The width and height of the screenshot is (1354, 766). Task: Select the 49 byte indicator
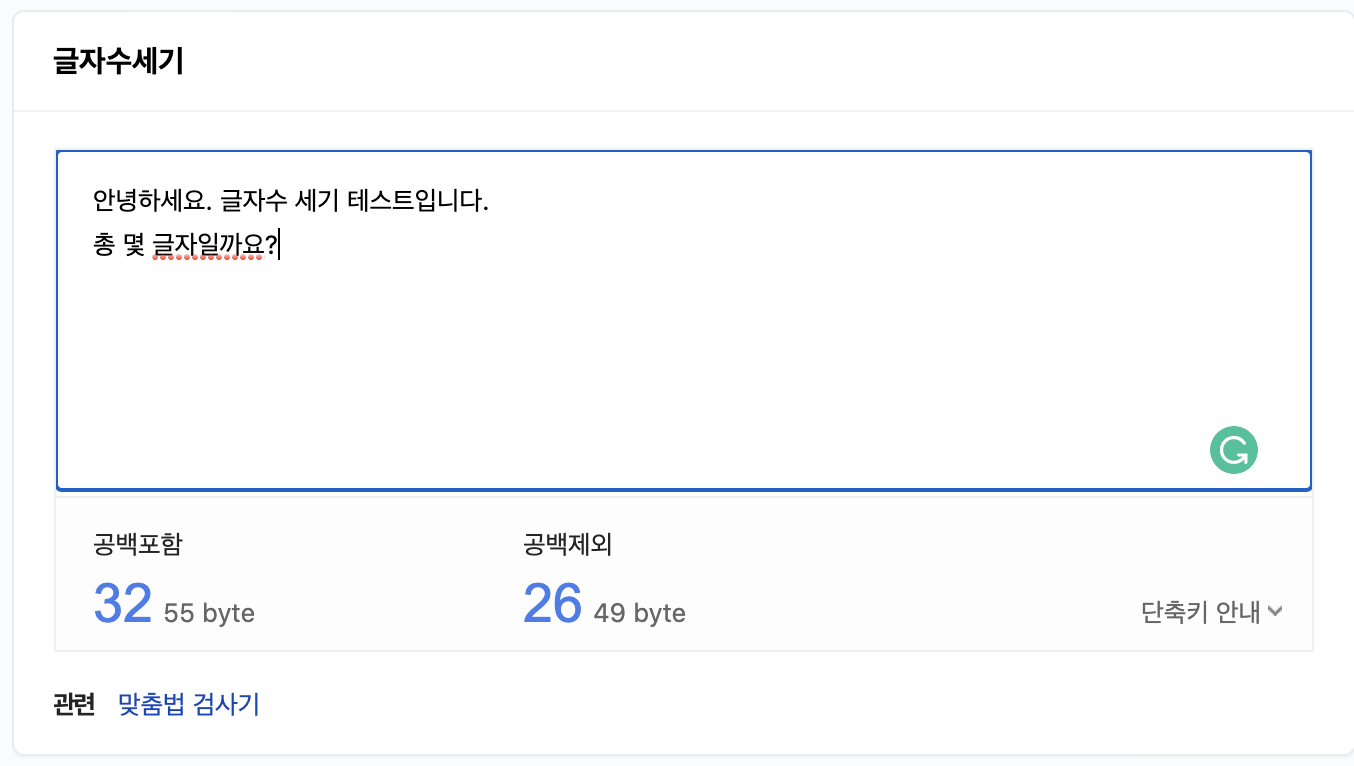(x=639, y=613)
